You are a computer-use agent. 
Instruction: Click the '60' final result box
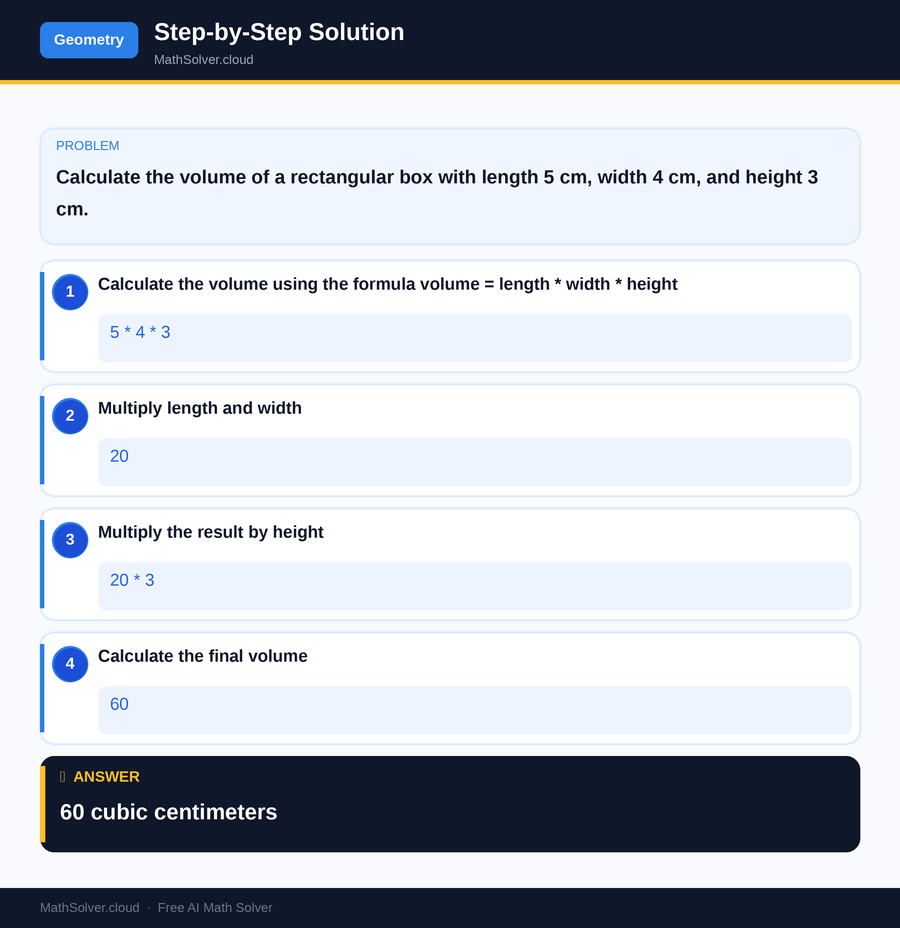point(474,710)
